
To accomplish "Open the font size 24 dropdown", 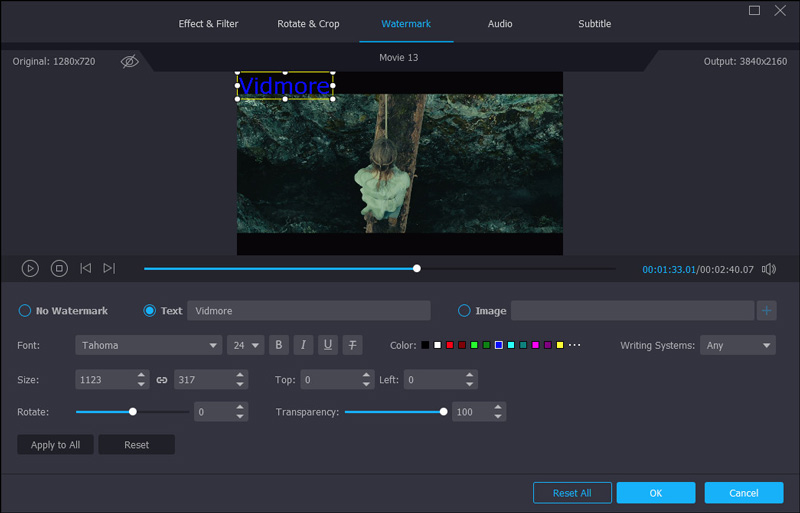I will (245, 345).
